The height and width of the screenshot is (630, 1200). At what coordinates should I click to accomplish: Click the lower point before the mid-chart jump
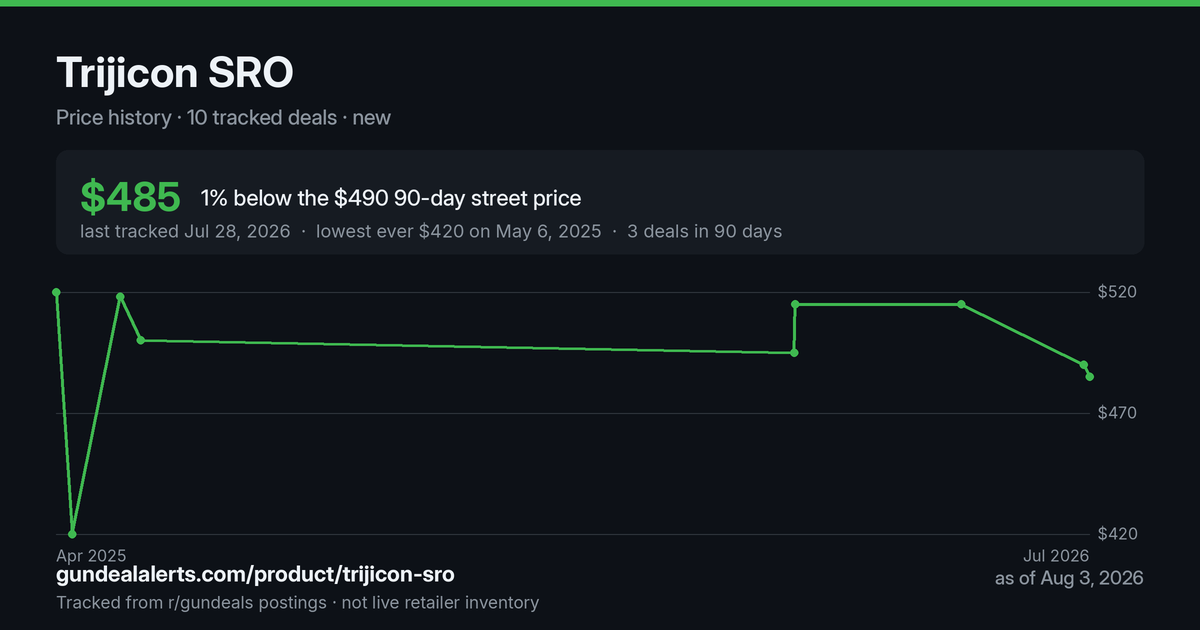click(794, 352)
